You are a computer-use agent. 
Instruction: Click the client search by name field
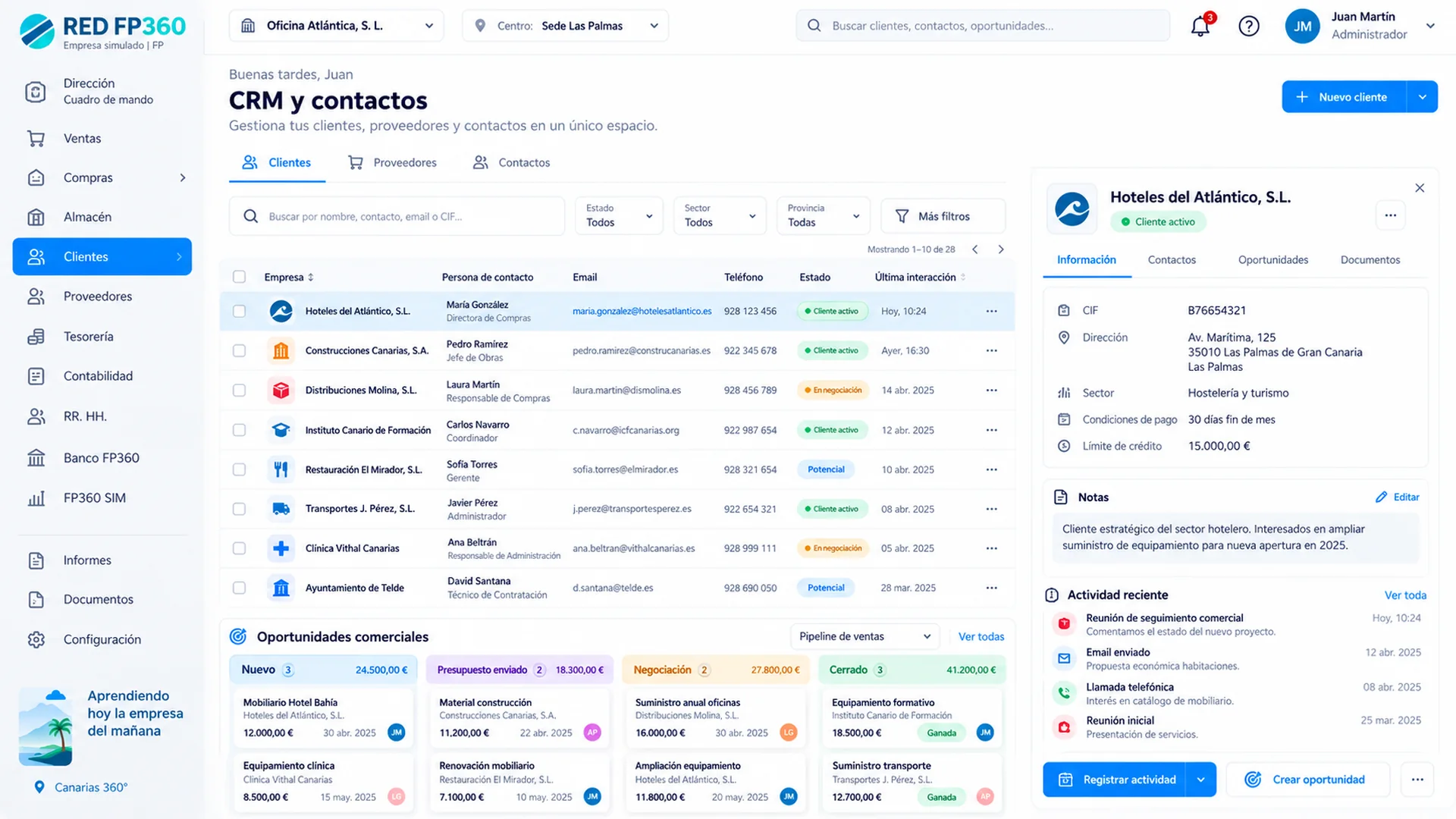pyautogui.click(x=397, y=216)
